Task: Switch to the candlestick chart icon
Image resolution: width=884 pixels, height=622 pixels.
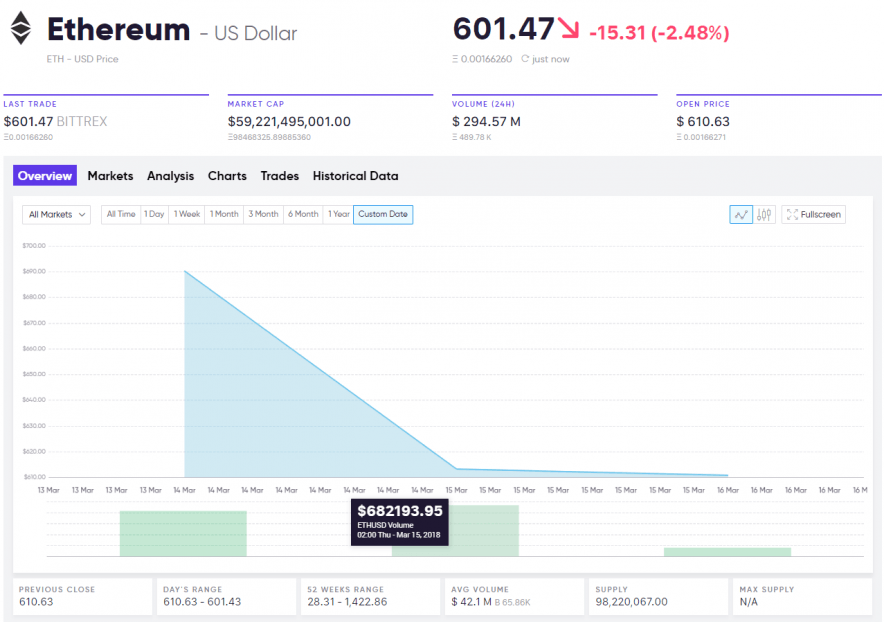Action: coord(765,214)
